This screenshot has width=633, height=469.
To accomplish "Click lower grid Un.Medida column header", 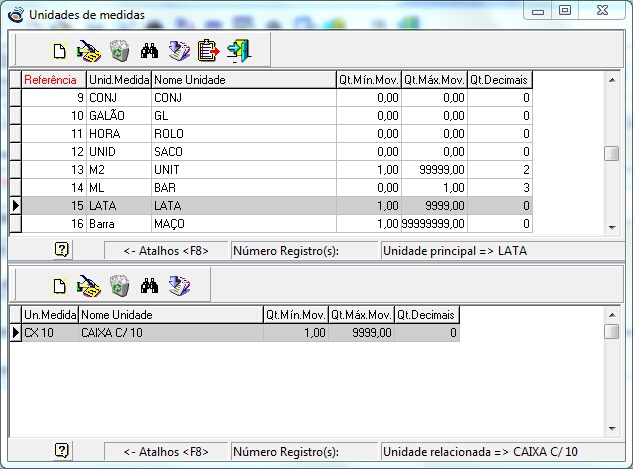I will point(50,315).
